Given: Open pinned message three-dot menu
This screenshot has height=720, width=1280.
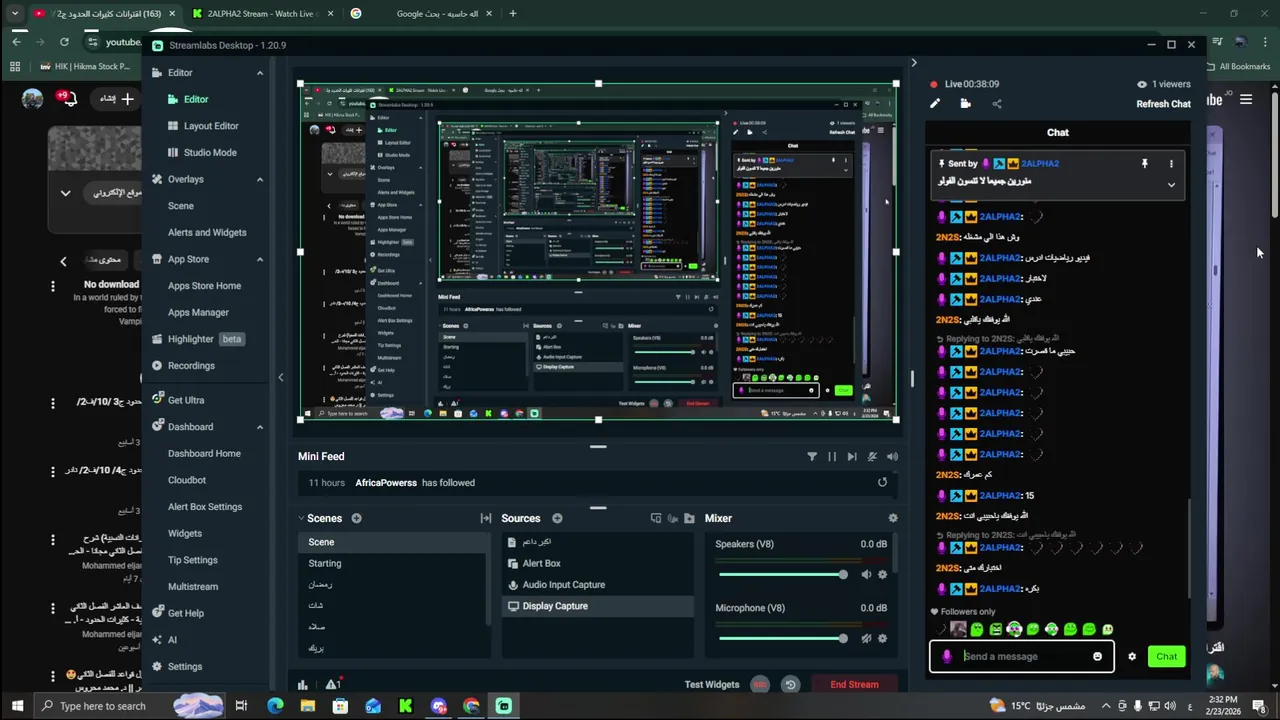Looking at the screenshot, I should (x=1171, y=164).
